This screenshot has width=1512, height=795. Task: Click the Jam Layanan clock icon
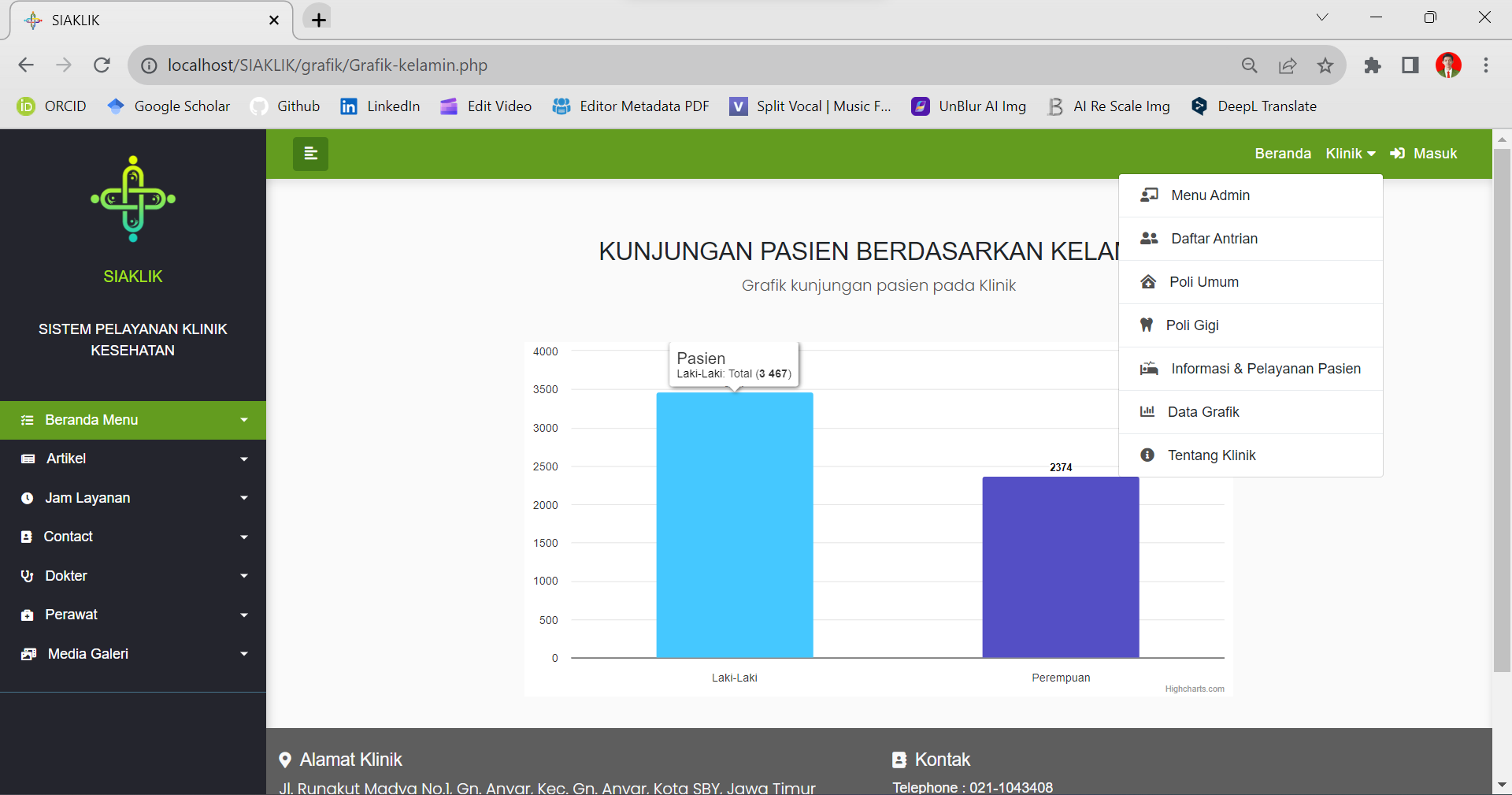tap(27, 498)
